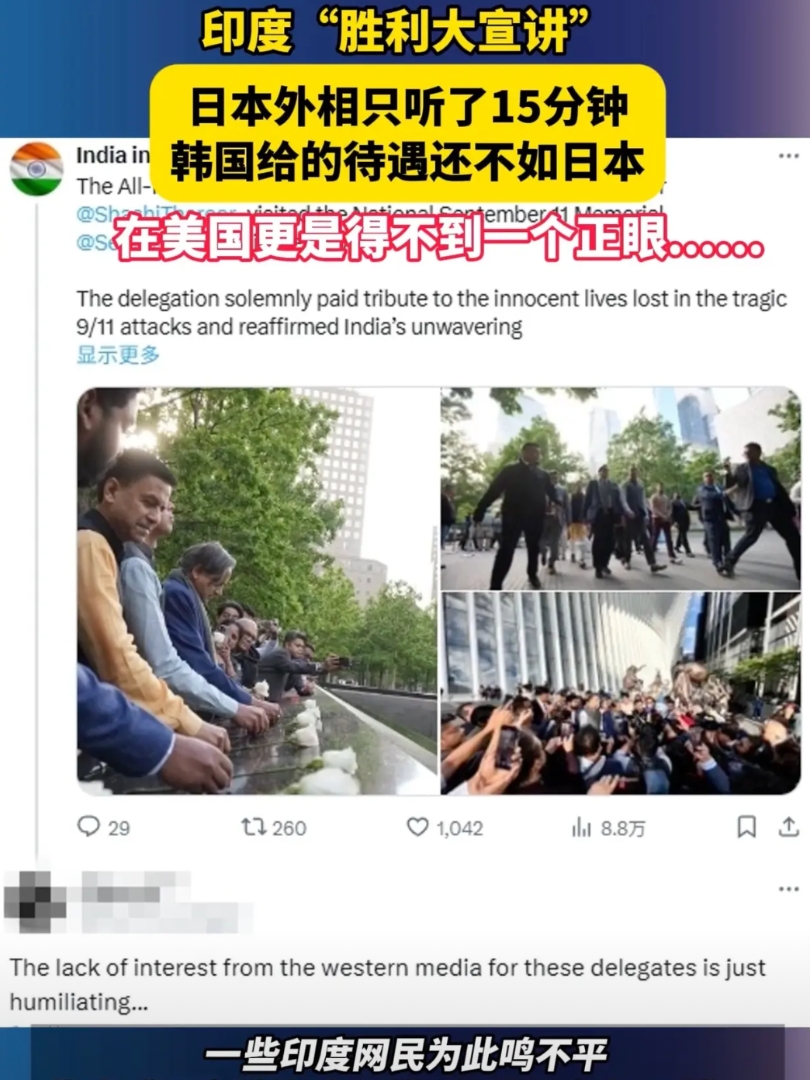Viewport: 810px width, 1080px height.
Task: Click the Indian flag profile avatar
Action: click(x=37, y=169)
